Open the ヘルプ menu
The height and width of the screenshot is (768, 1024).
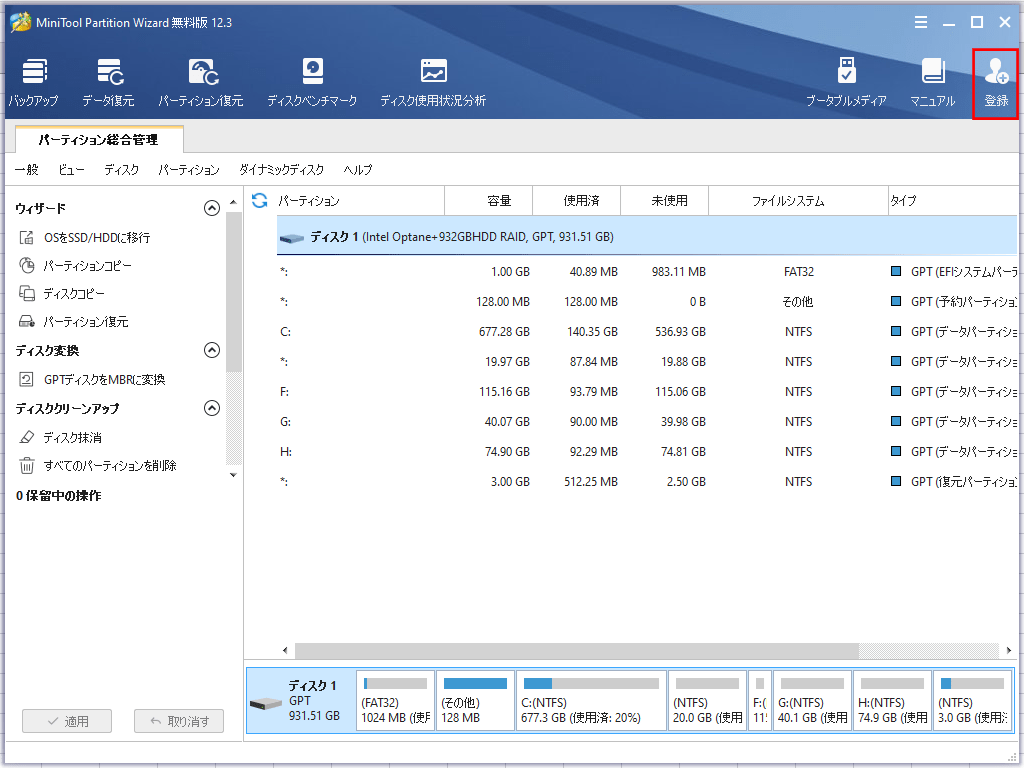point(358,170)
